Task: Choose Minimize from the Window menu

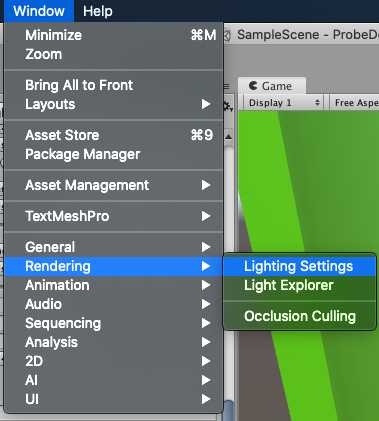Action: pos(114,35)
